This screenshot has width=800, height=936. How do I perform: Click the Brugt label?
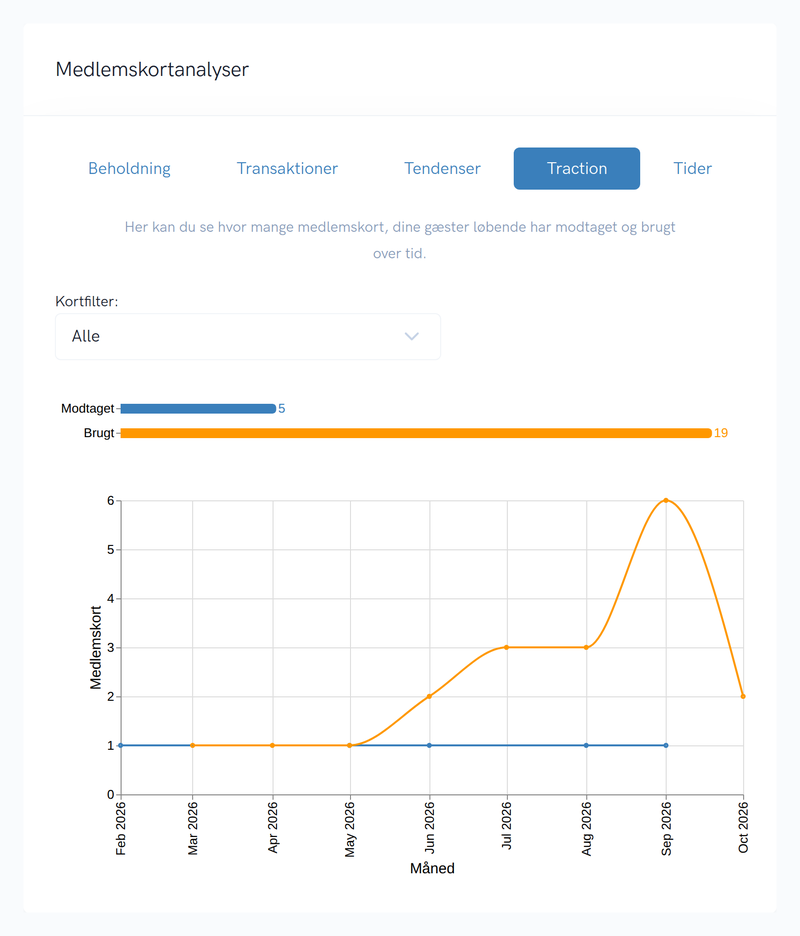pos(99,433)
